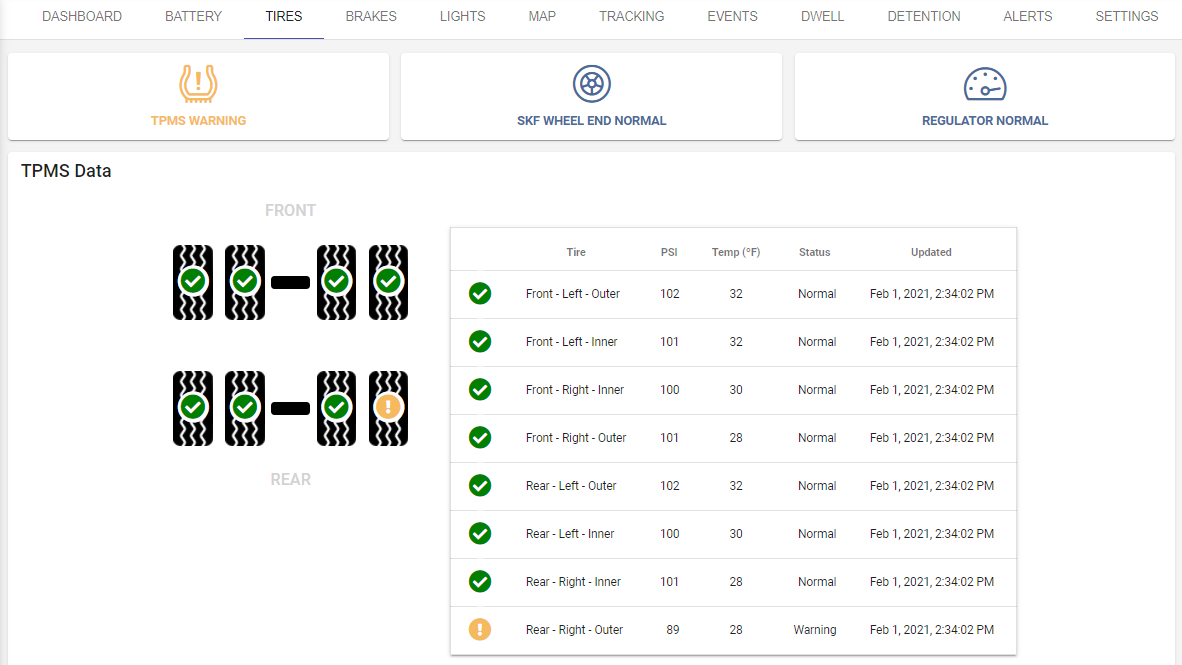Image resolution: width=1182 pixels, height=665 pixels.
Task: Click the SKF Wheel End wheel icon
Action: tap(591, 85)
